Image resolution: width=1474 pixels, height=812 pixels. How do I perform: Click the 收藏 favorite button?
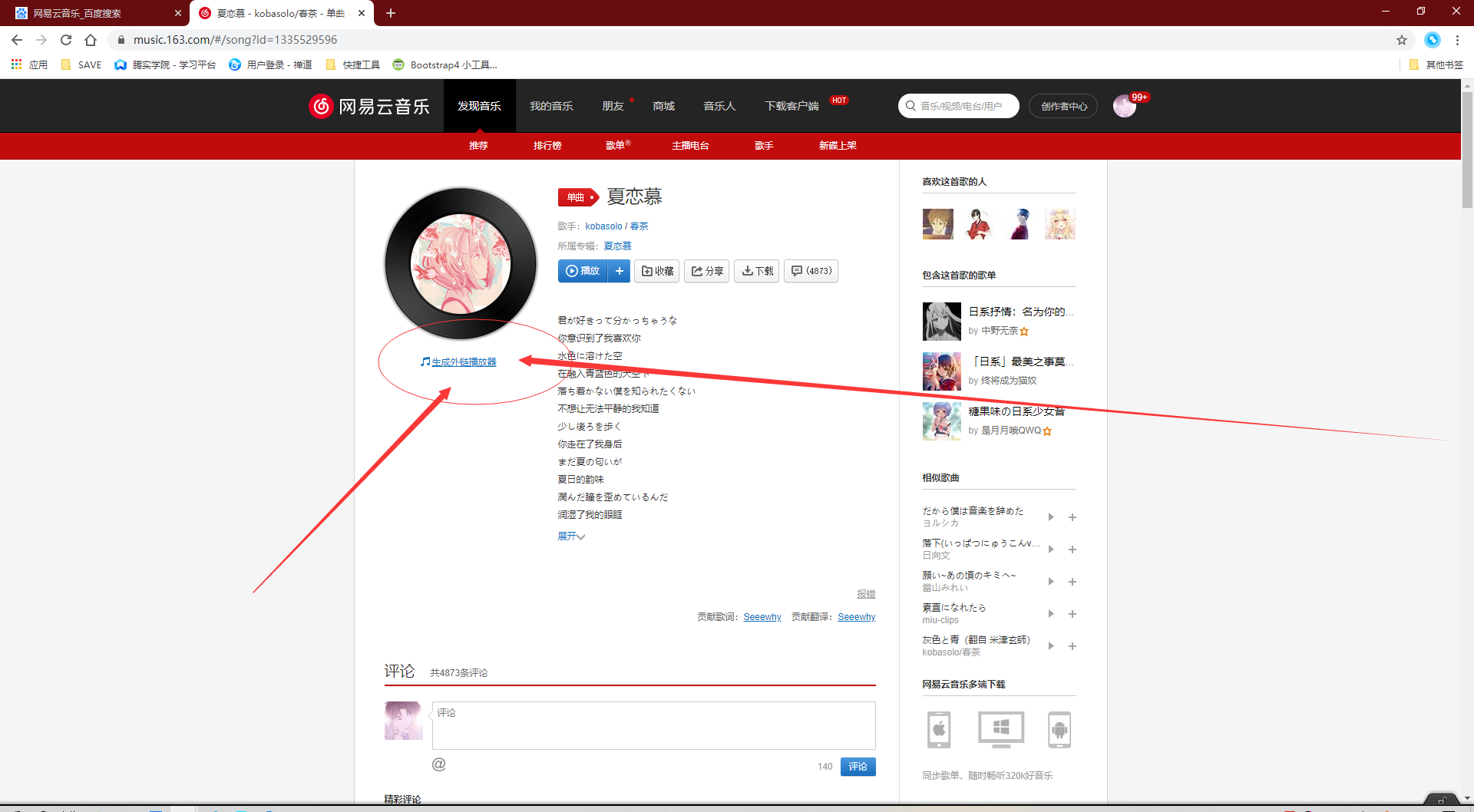[x=658, y=271]
